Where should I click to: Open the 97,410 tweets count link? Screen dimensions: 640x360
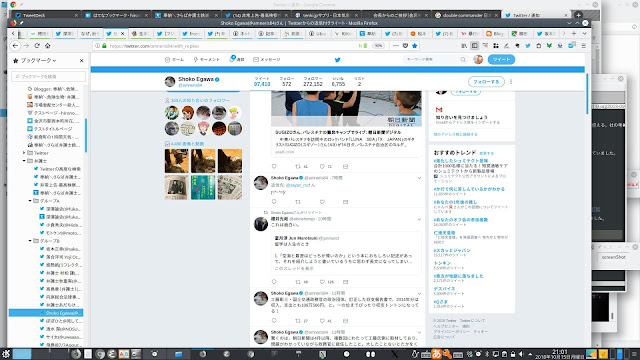click(262, 82)
